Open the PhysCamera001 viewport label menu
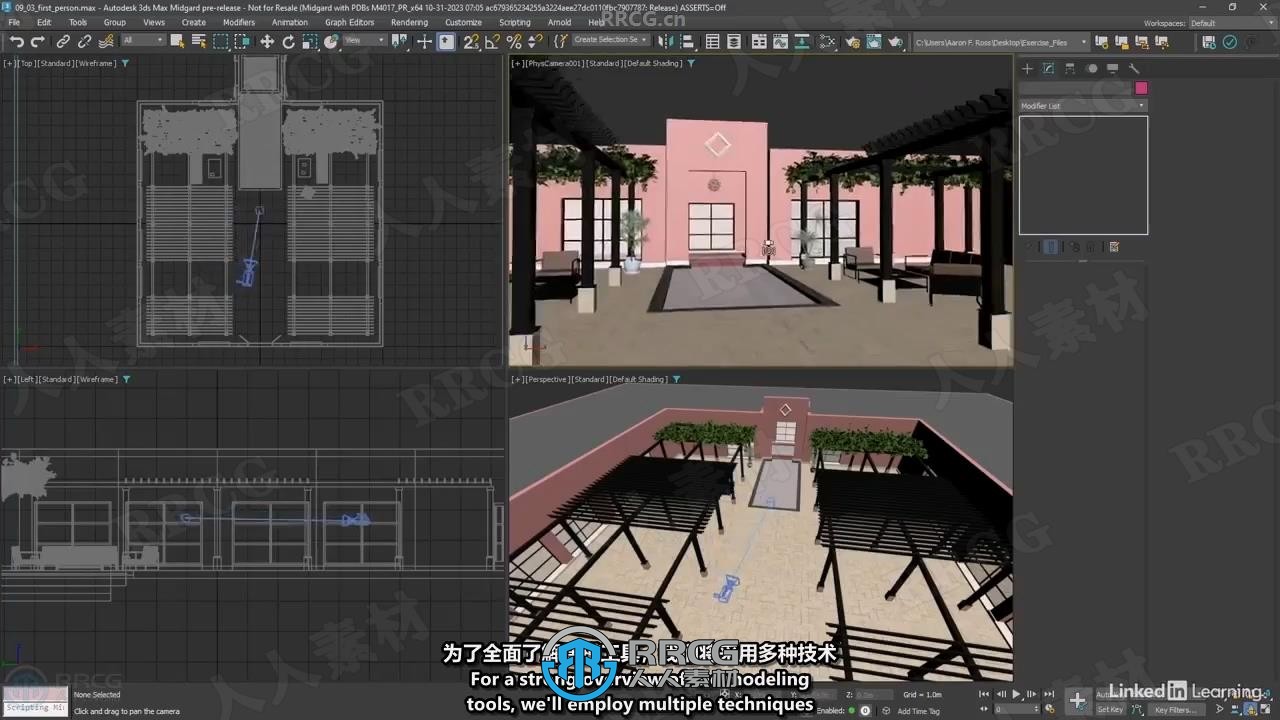Screen dimensions: 1280x720 click(x=554, y=63)
